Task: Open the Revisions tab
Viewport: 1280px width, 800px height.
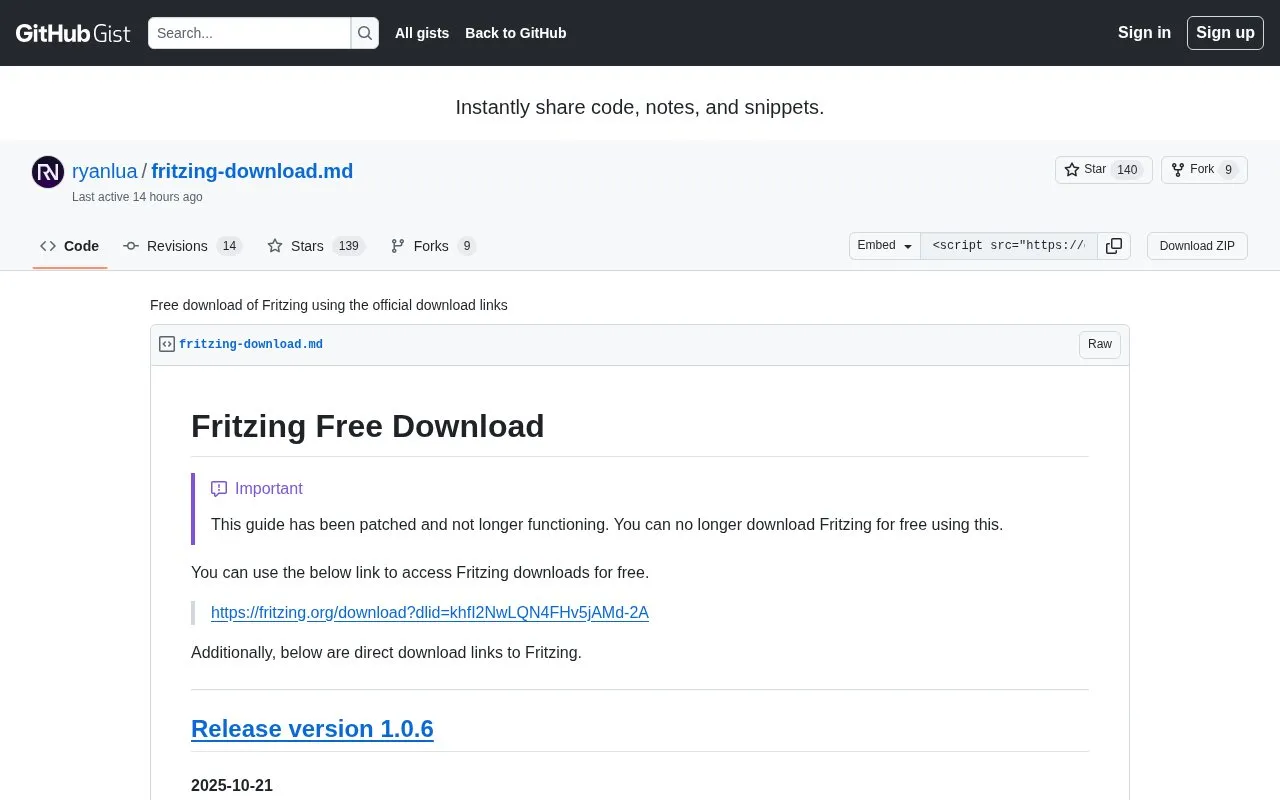Action: [x=183, y=246]
